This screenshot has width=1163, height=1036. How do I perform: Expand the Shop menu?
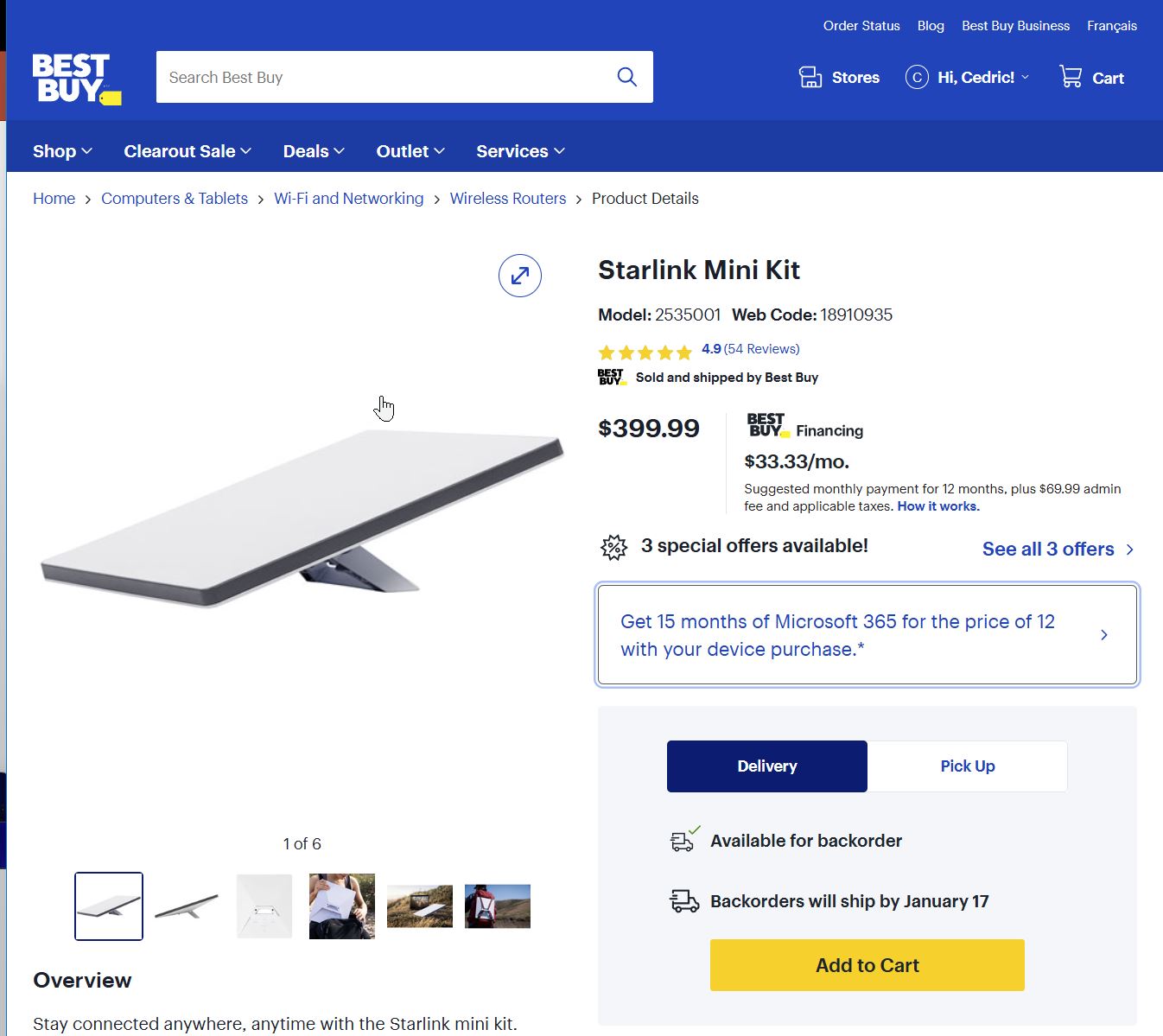(x=62, y=151)
